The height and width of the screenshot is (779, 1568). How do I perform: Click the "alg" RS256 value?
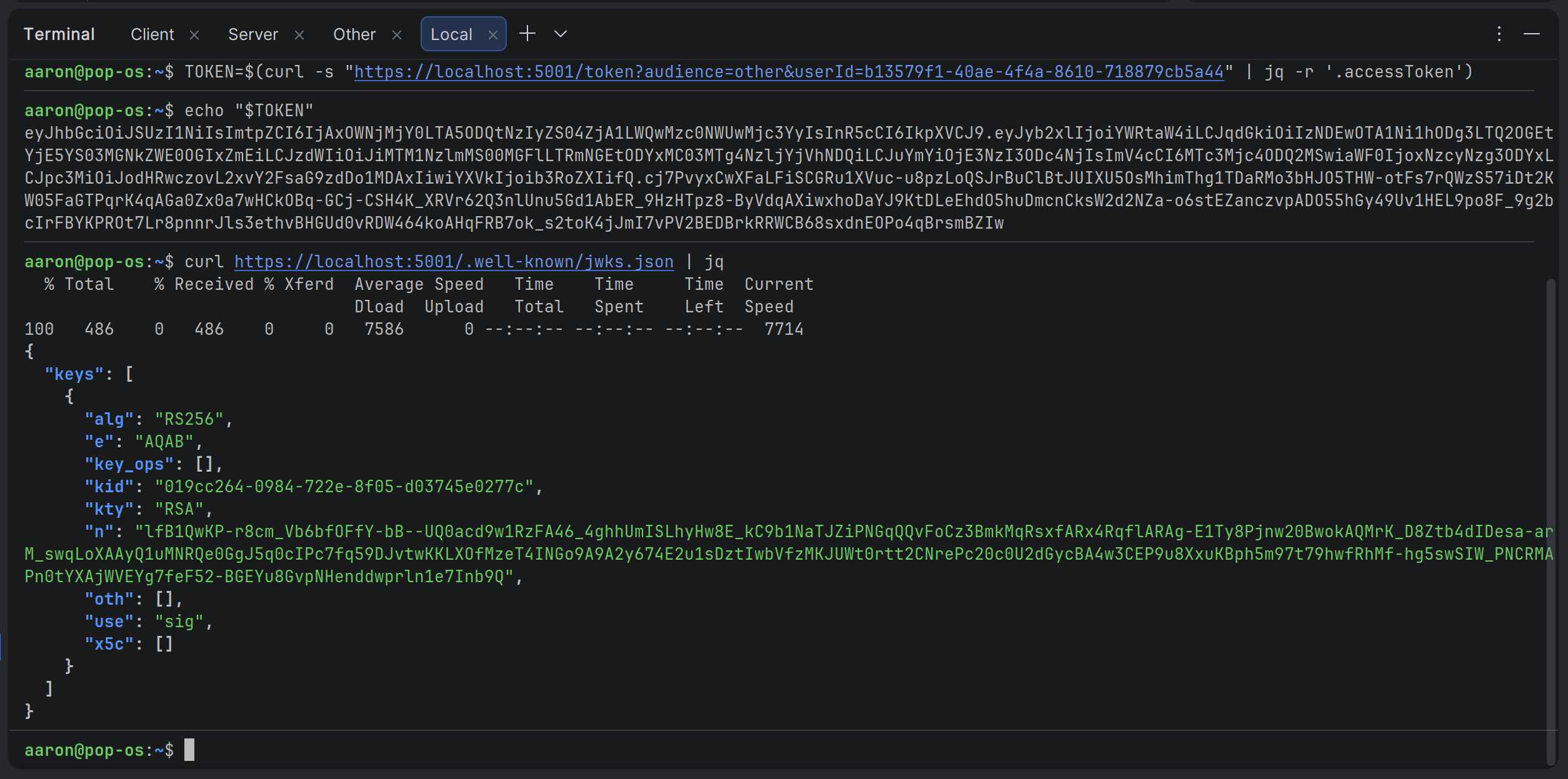pyautogui.click(x=189, y=419)
